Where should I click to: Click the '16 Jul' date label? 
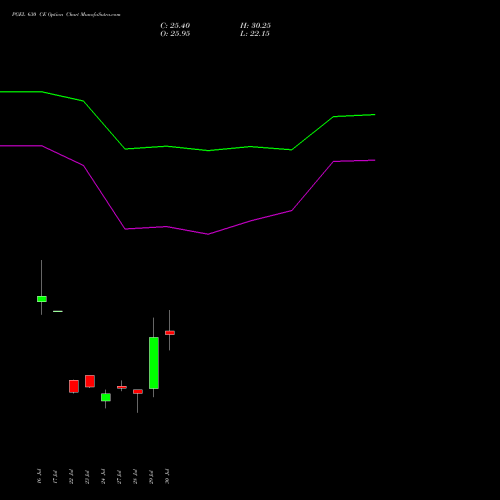pyautogui.click(x=39, y=476)
